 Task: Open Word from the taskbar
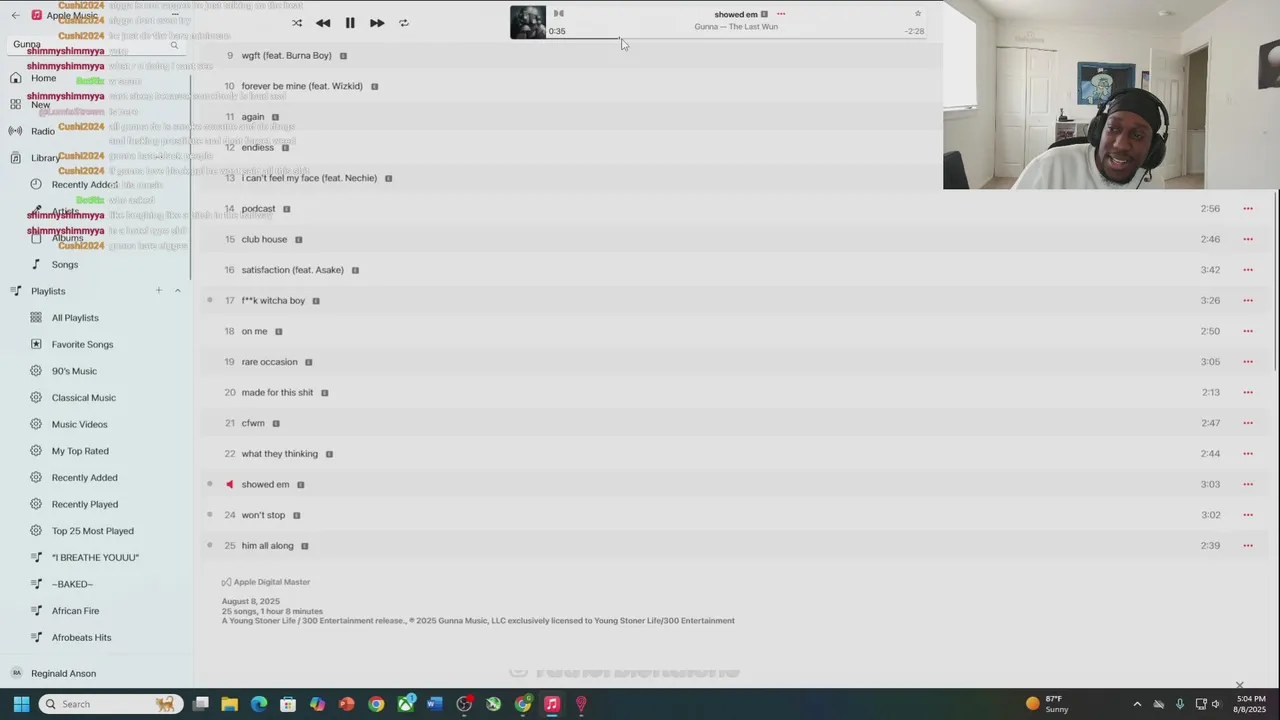(x=434, y=704)
